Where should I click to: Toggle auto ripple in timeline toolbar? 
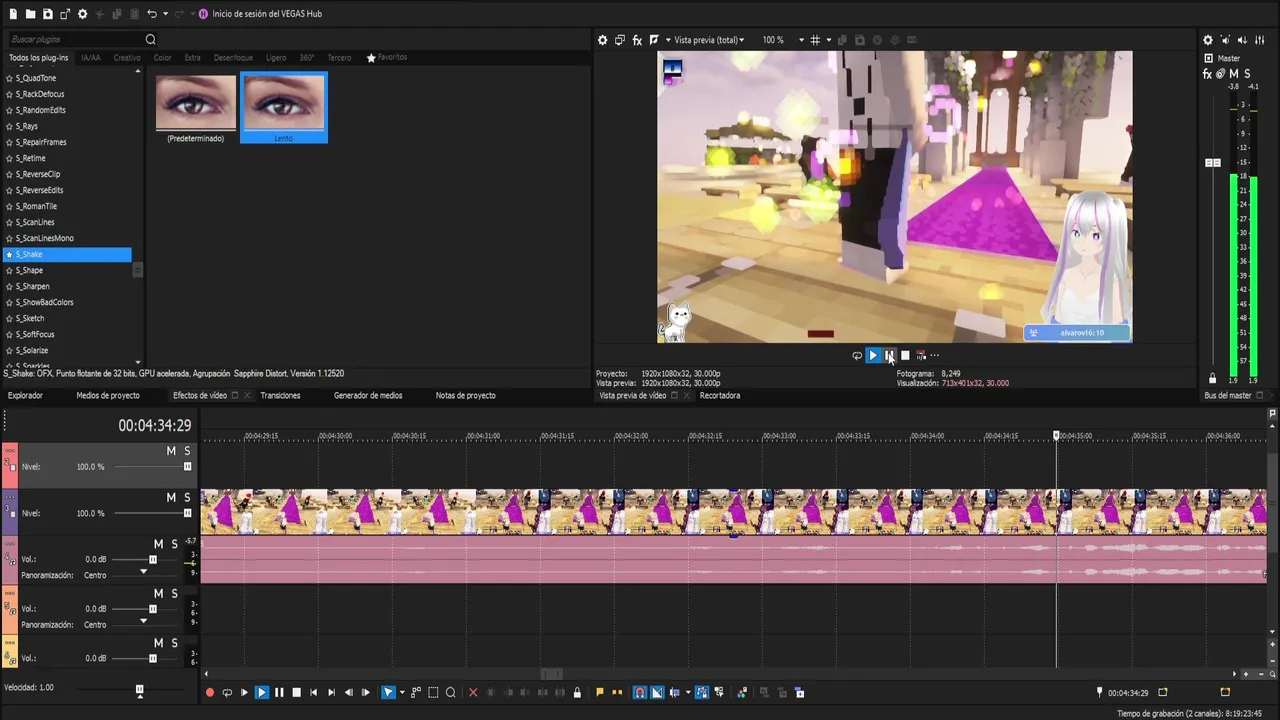(x=674, y=692)
